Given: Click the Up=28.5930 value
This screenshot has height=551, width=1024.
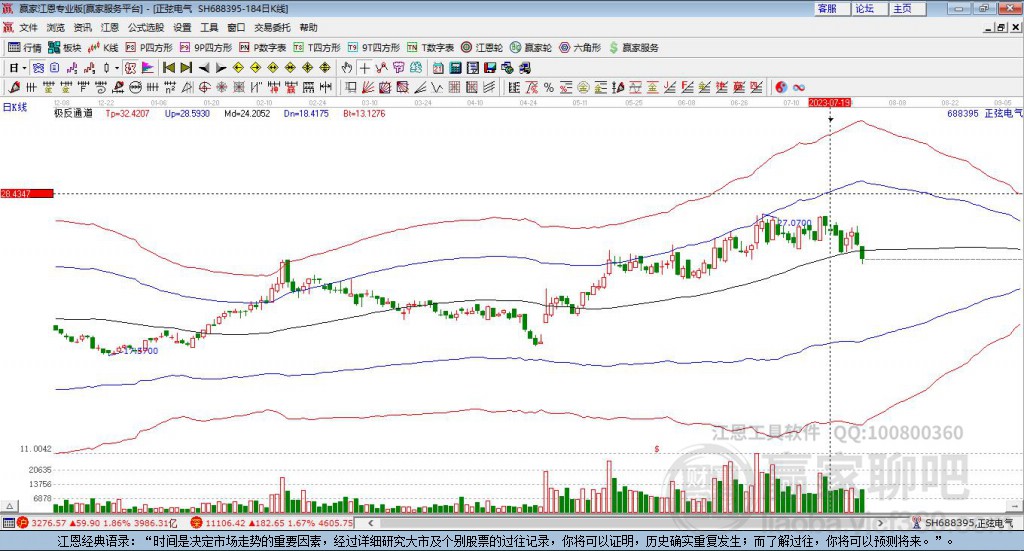Looking at the screenshot, I should point(187,114).
